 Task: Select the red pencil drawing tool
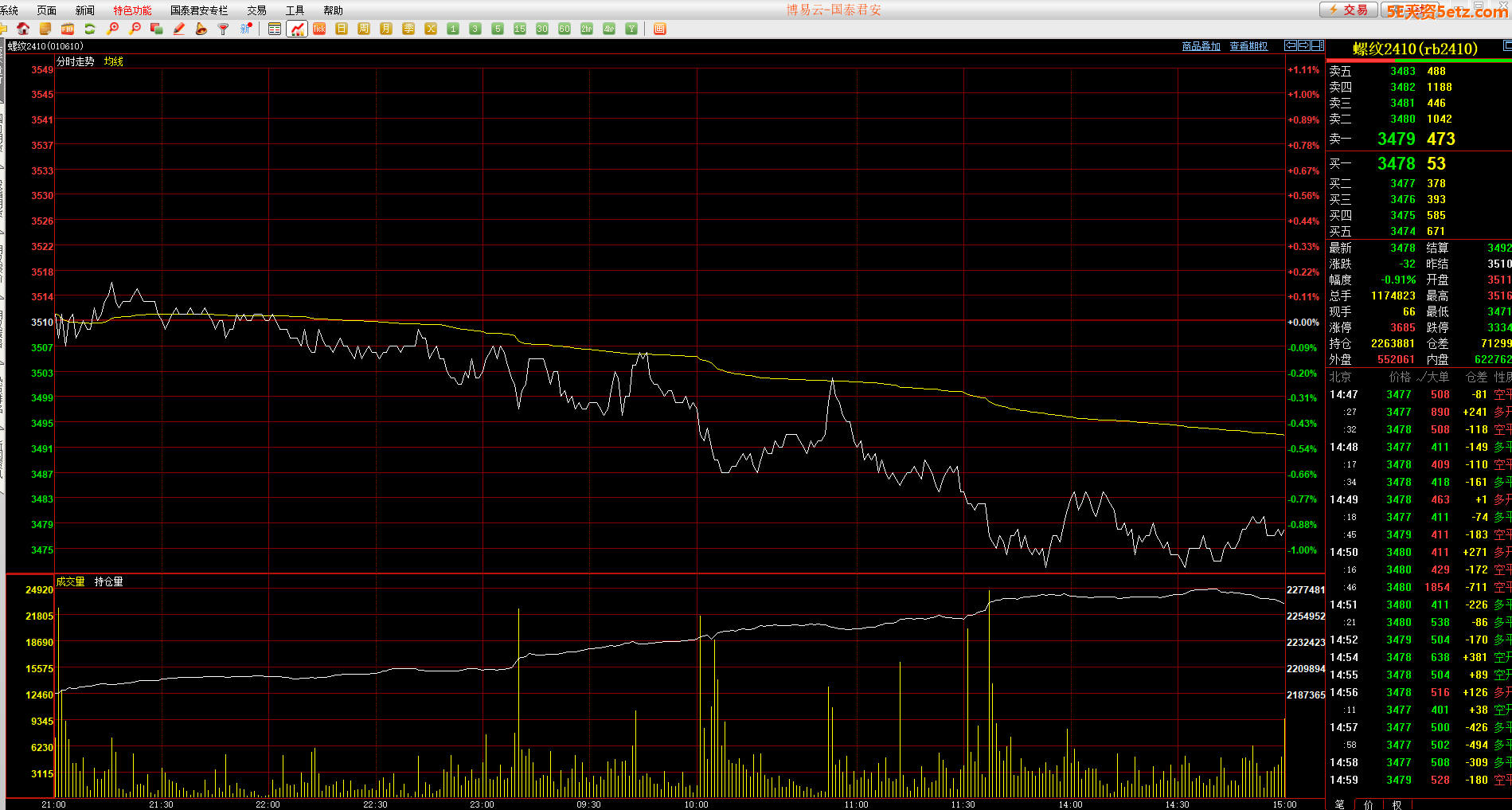(179, 29)
